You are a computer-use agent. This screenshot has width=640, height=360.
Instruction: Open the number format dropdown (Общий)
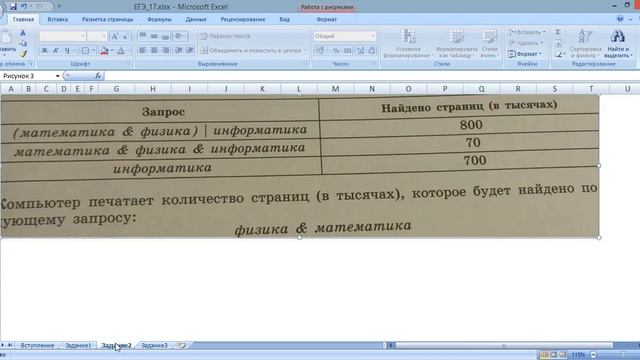344,36
